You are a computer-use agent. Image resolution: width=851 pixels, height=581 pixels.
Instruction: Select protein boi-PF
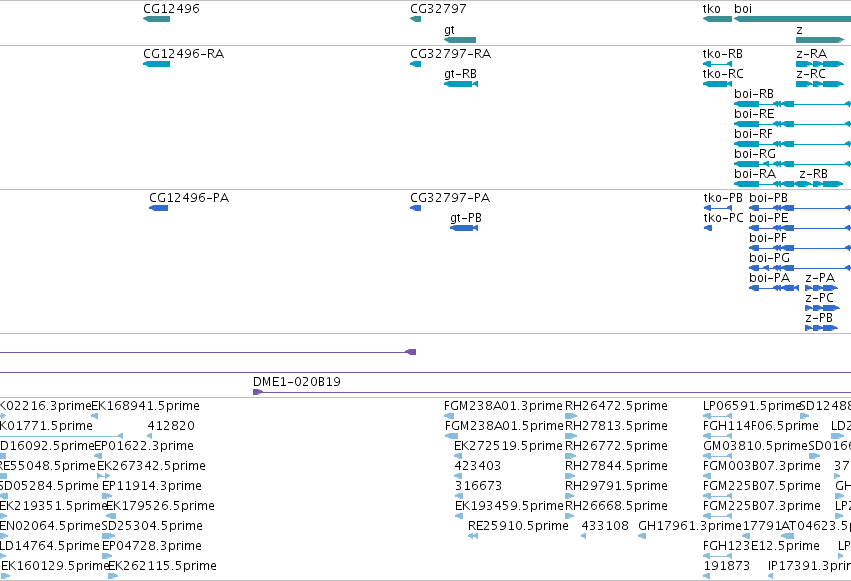tap(800, 248)
